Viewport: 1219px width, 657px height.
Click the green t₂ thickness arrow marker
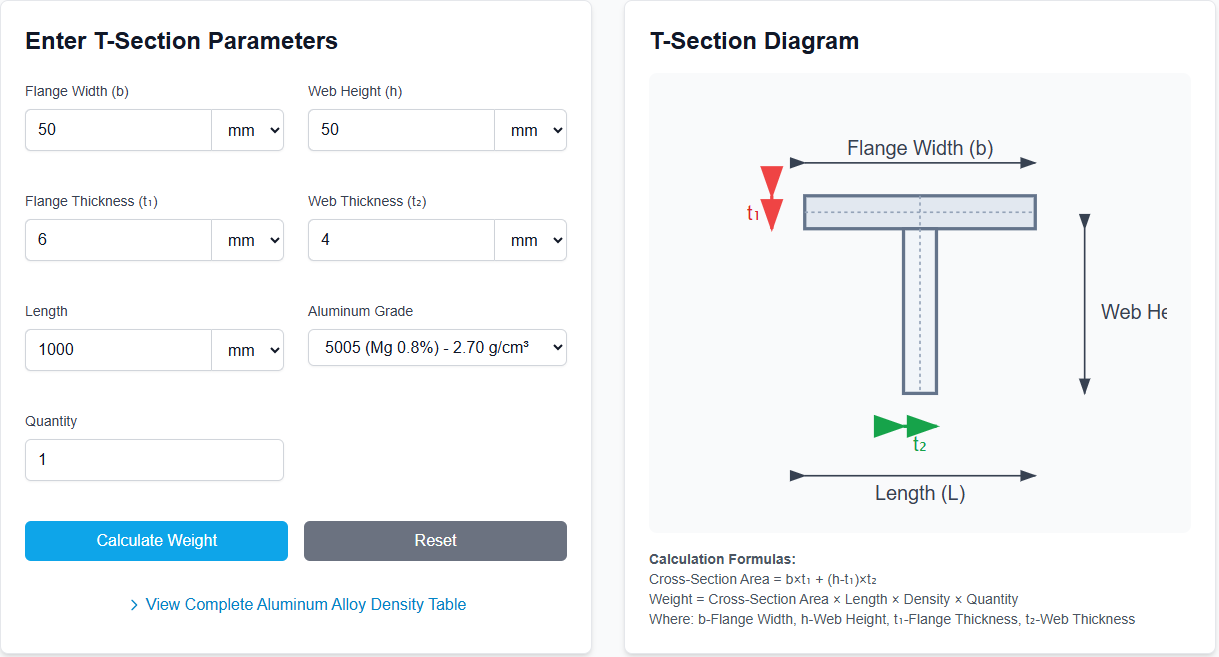(906, 427)
